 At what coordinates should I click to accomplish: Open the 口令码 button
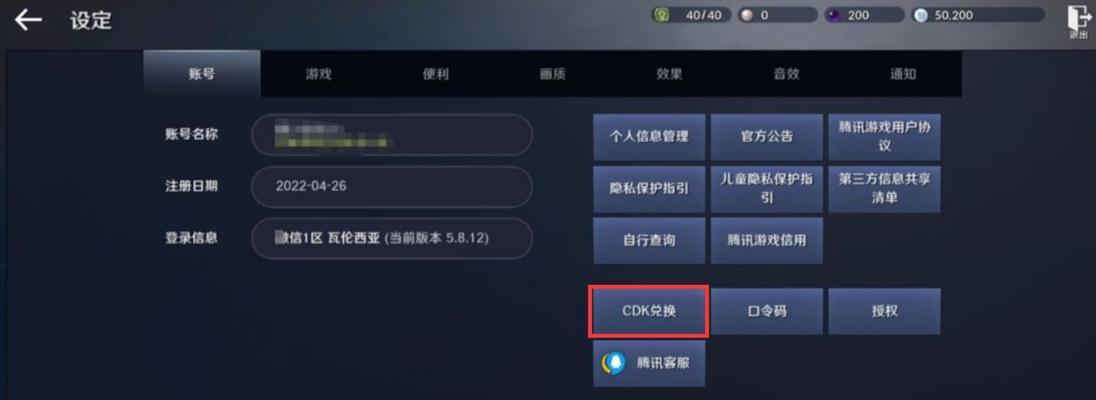[x=767, y=310]
